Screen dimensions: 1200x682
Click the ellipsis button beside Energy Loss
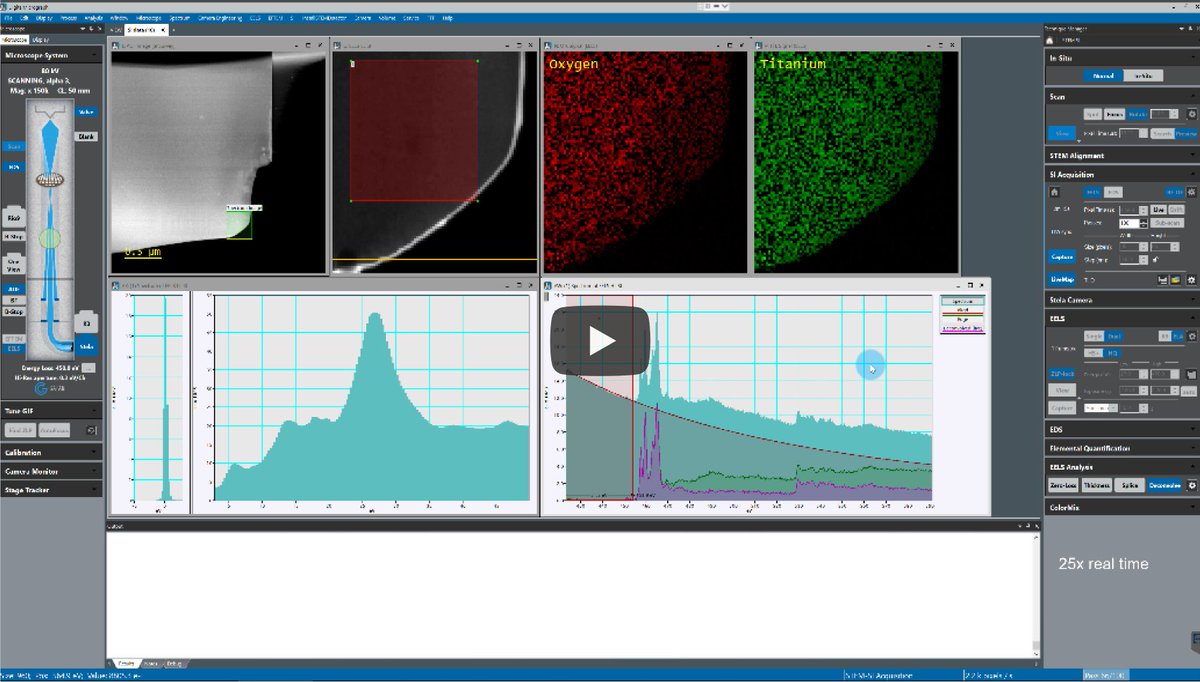point(88,367)
